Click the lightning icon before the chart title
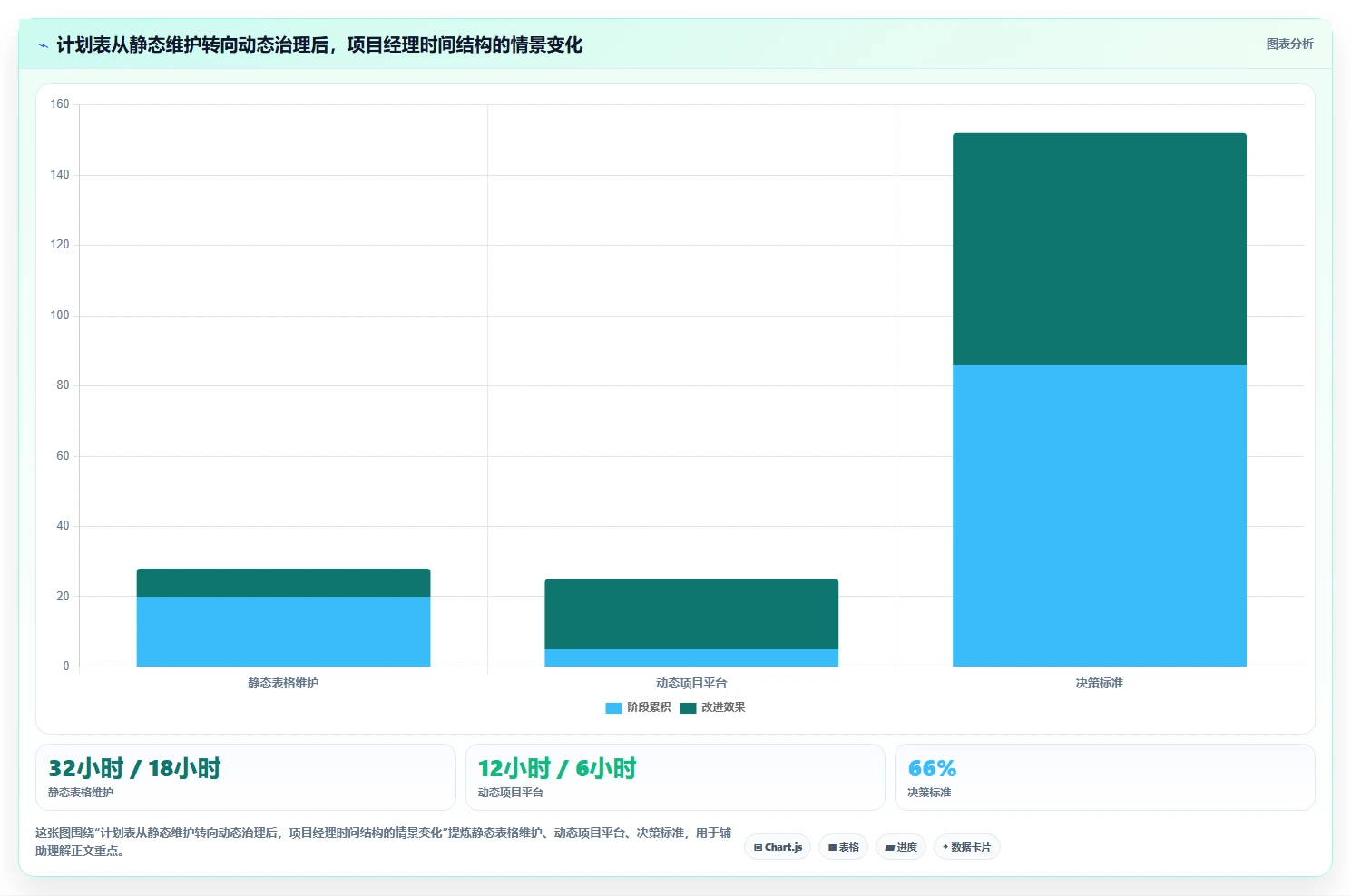1351x896 pixels. pyautogui.click(x=43, y=45)
